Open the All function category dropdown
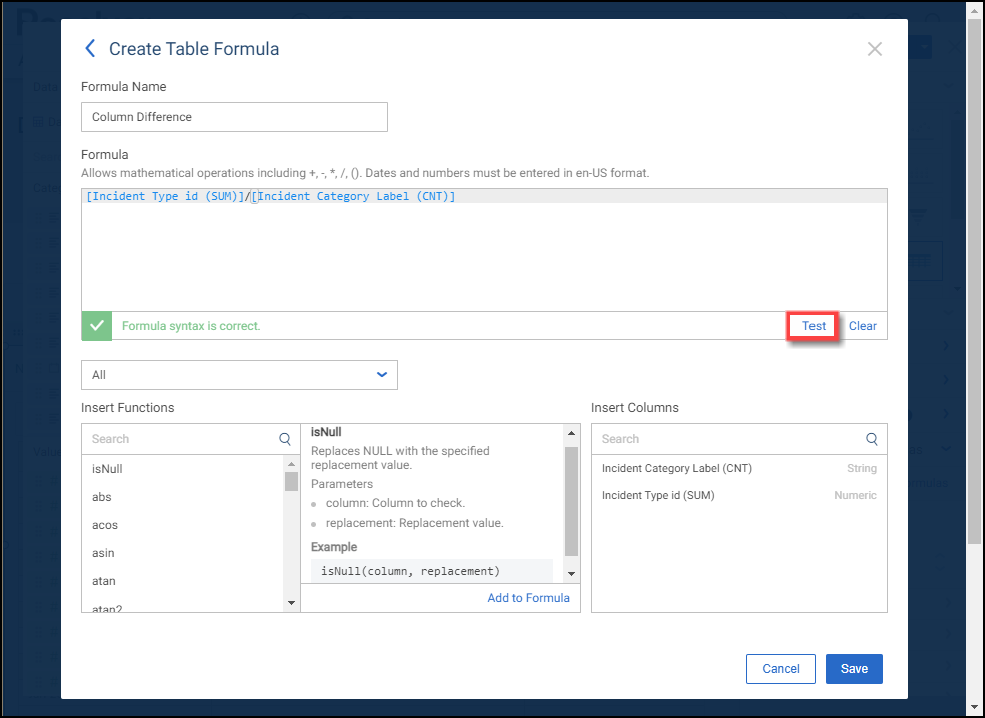Viewport: 985px width, 718px height. point(239,375)
